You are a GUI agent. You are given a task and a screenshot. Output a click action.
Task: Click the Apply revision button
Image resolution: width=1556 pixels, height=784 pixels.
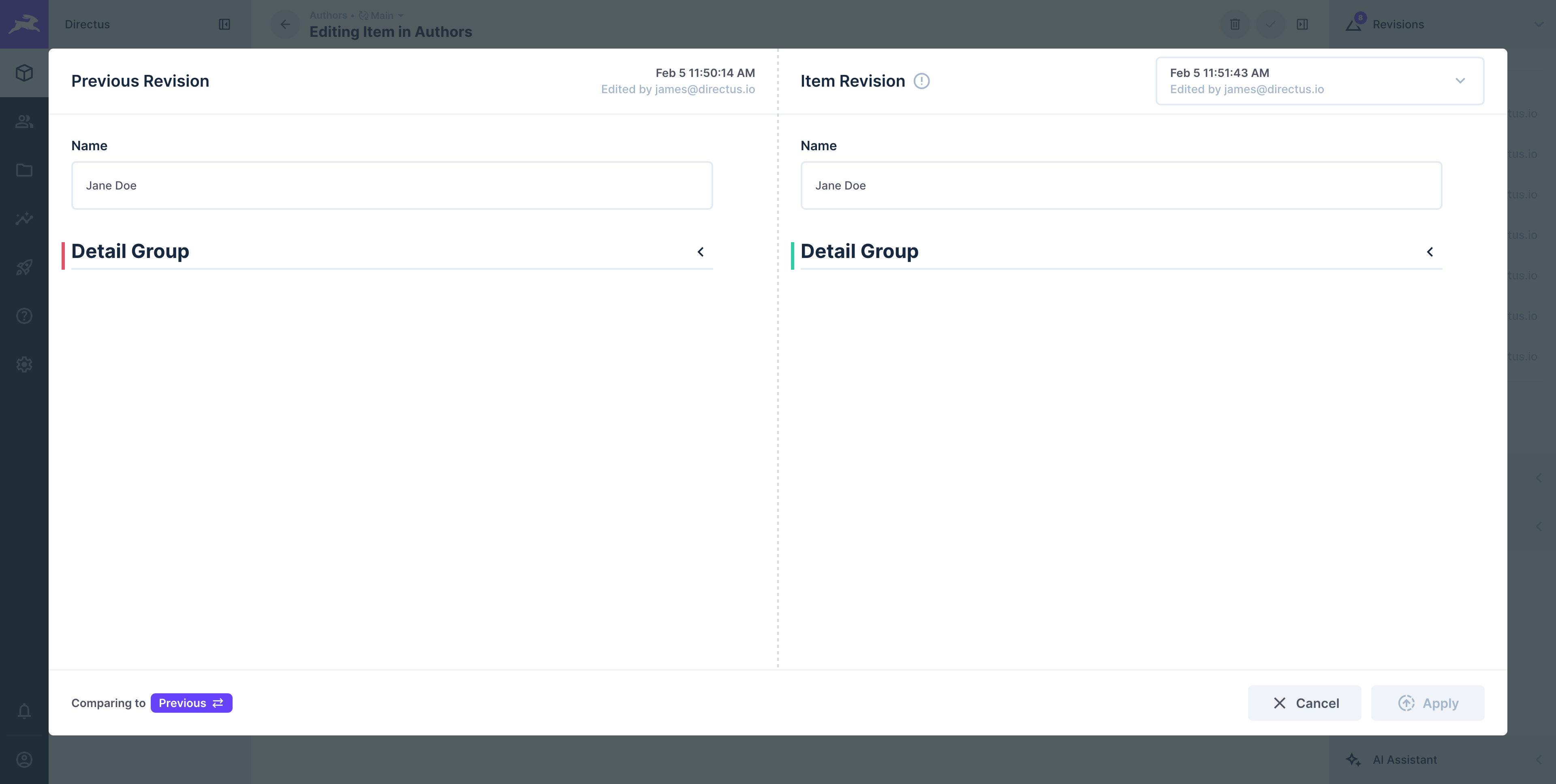(x=1427, y=703)
